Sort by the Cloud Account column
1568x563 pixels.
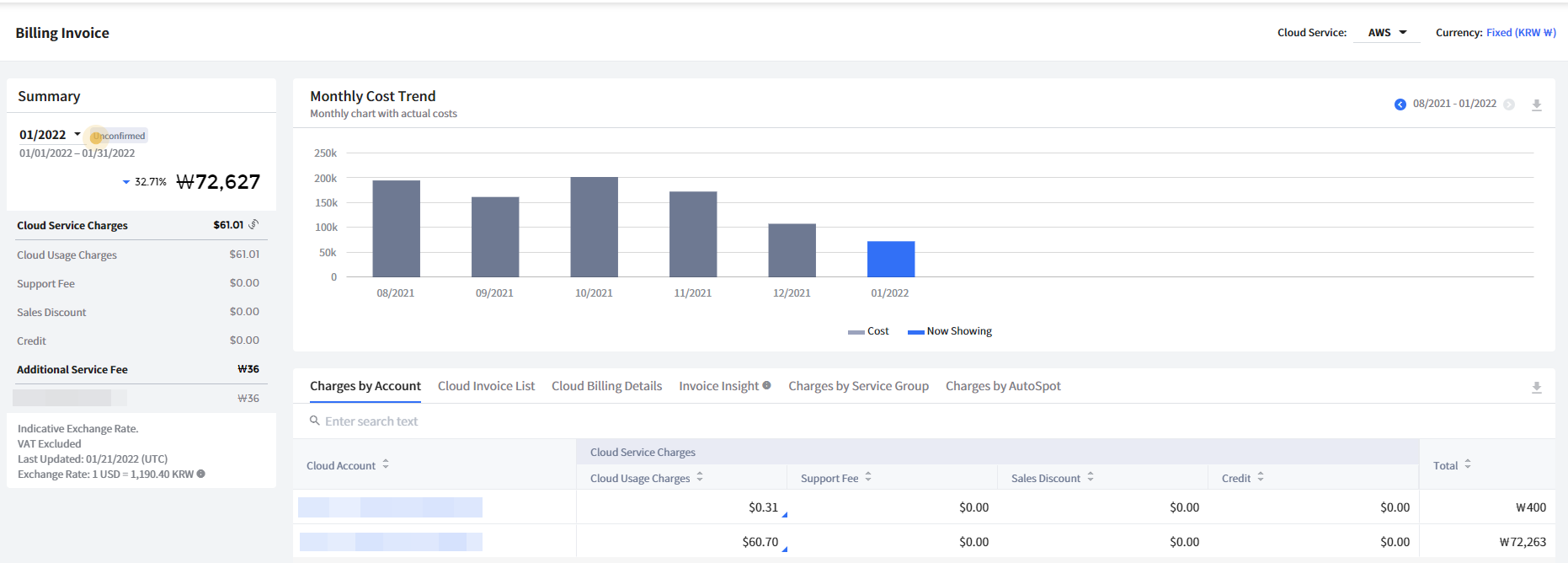tap(386, 464)
